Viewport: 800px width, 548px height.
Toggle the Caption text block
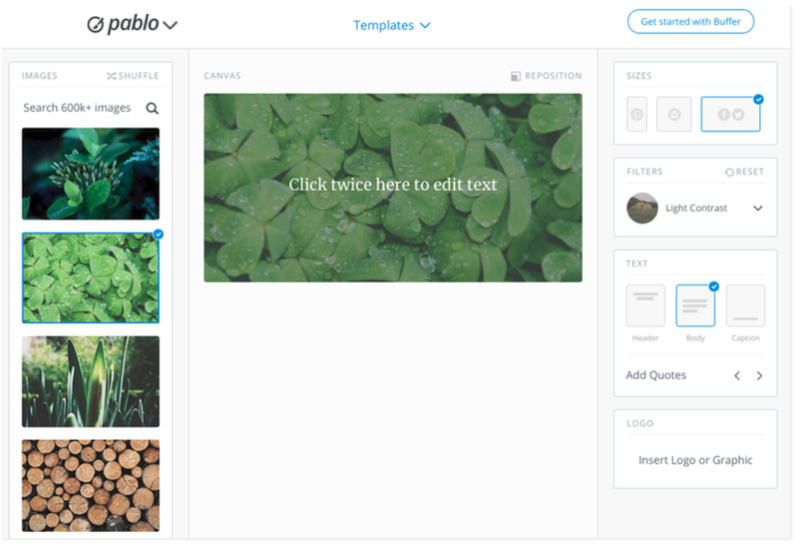pos(745,305)
